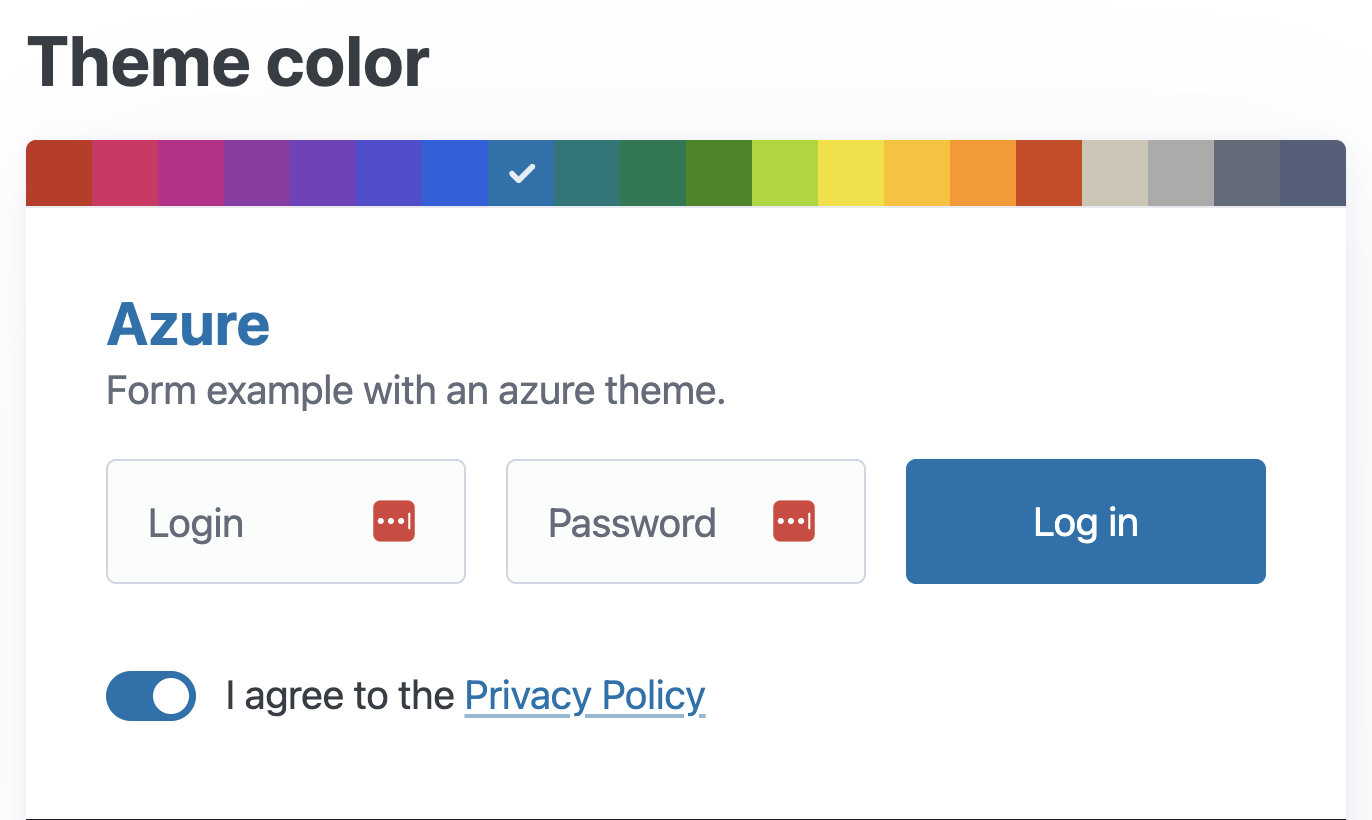The image size is (1372, 820).
Task: Select the purple theme color swatch
Action: click(x=257, y=173)
